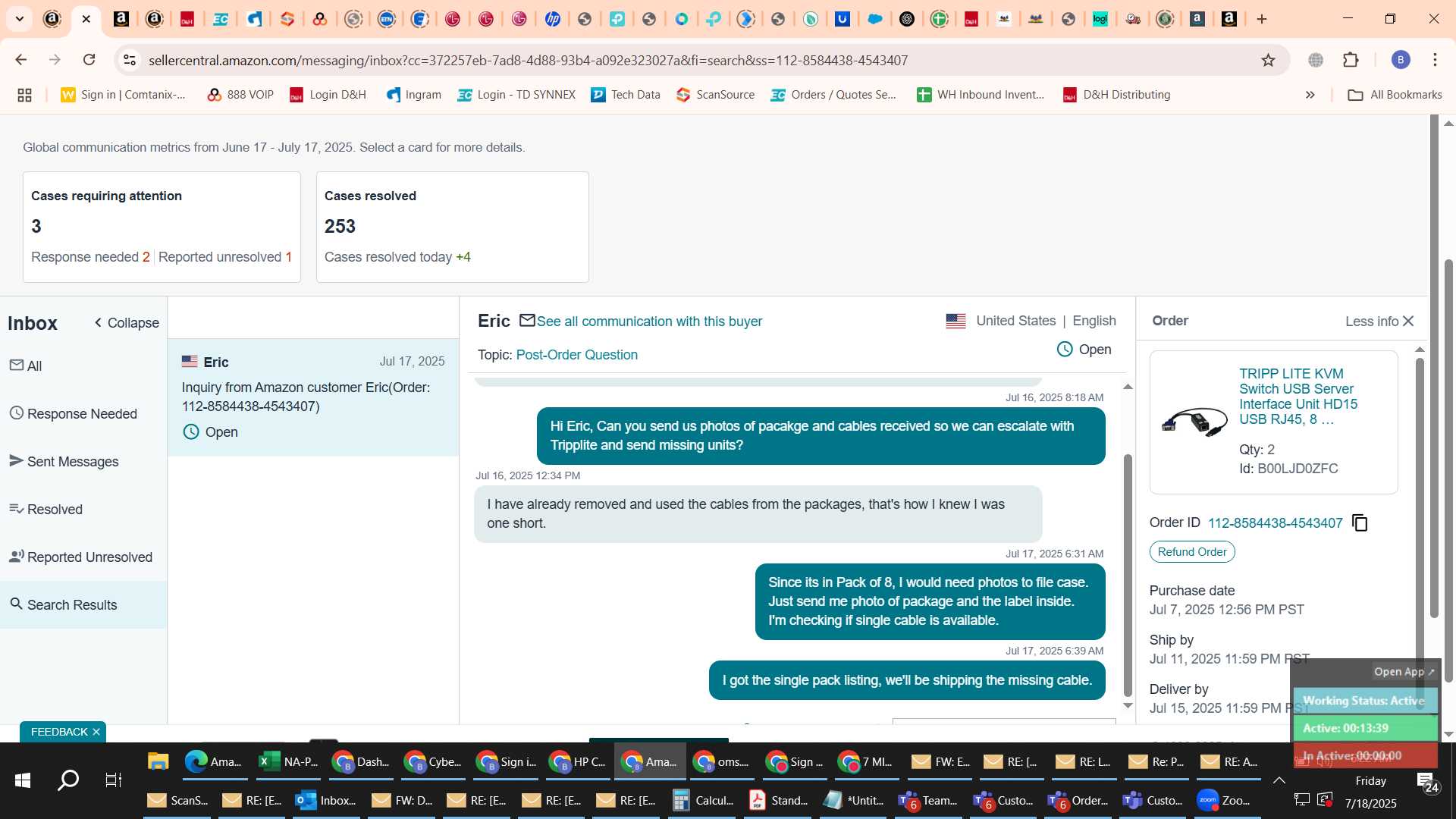Click Open App on status overlay
The width and height of the screenshot is (1456, 819).
click(1404, 672)
